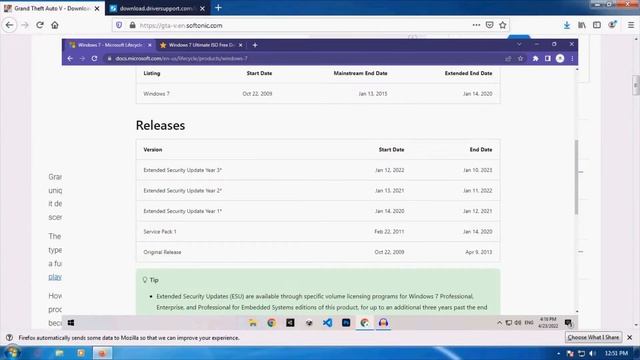Open the Chrome profile avatar
The height and width of the screenshot is (360, 640).
560,58
